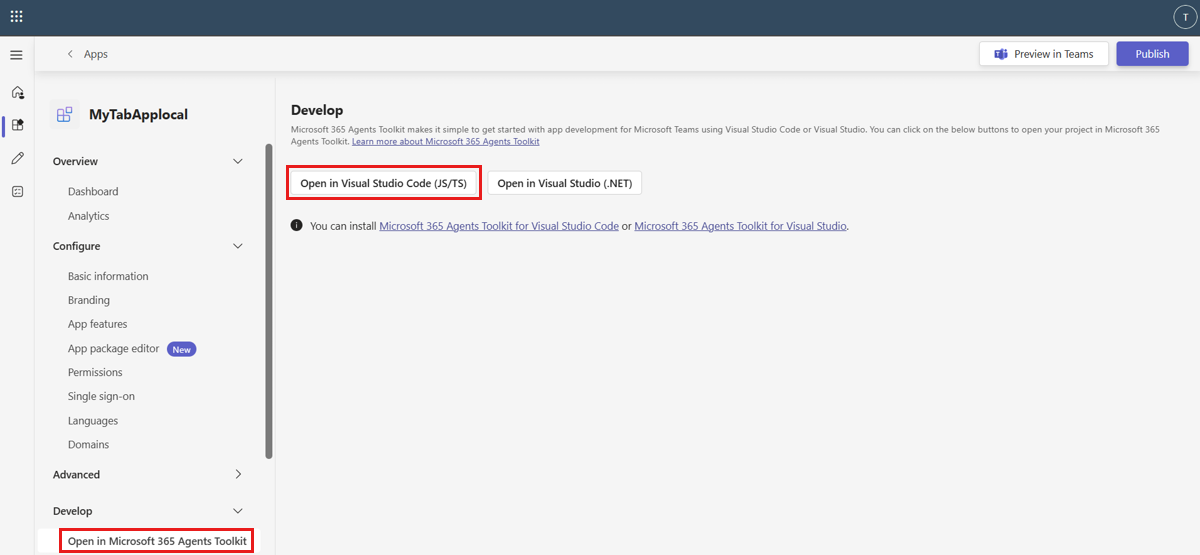Collapse the Overview section
The height and width of the screenshot is (555, 1200).
[238, 161]
